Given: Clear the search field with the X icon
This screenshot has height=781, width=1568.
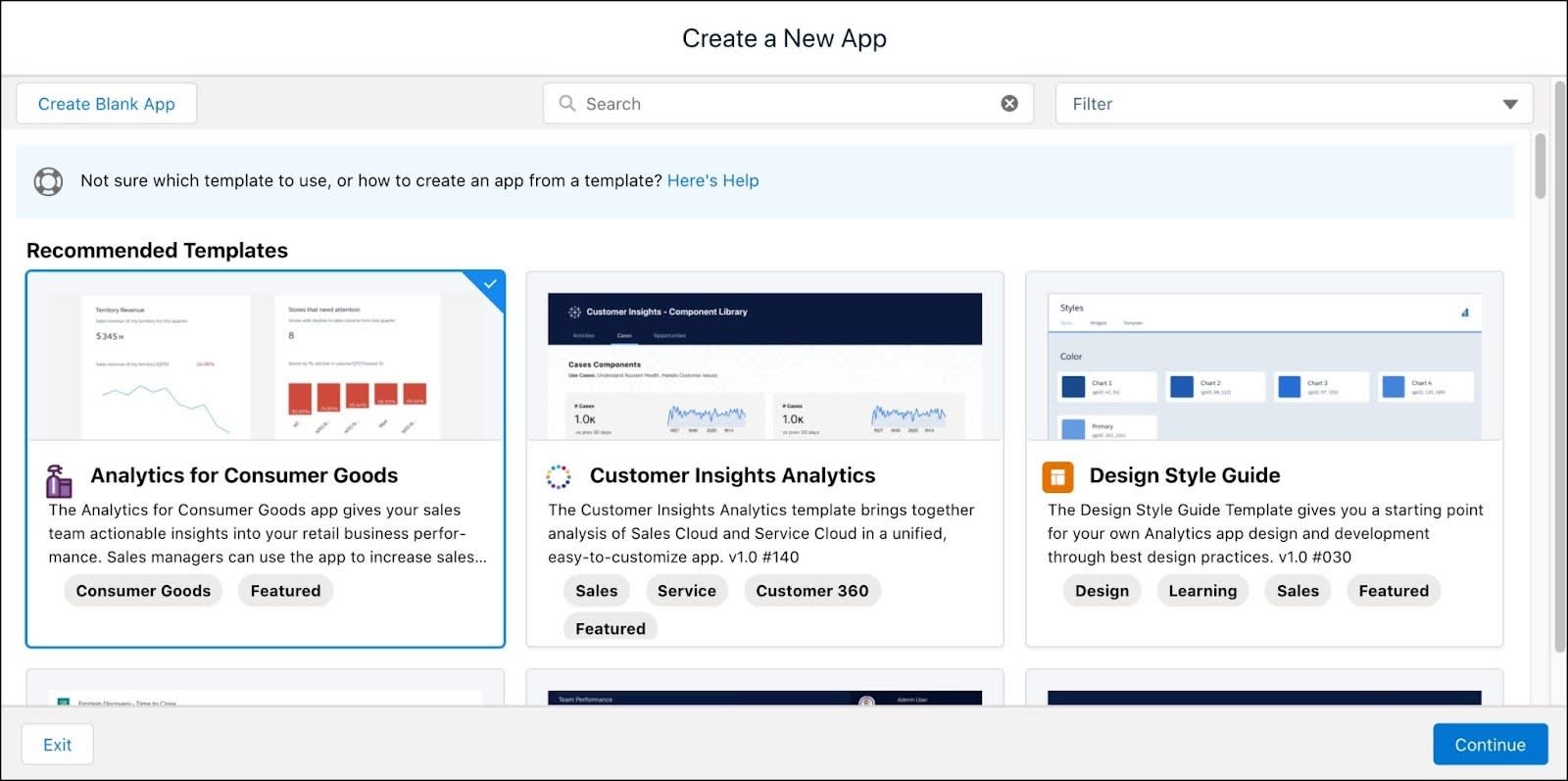Looking at the screenshot, I should click(x=1009, y=103).
